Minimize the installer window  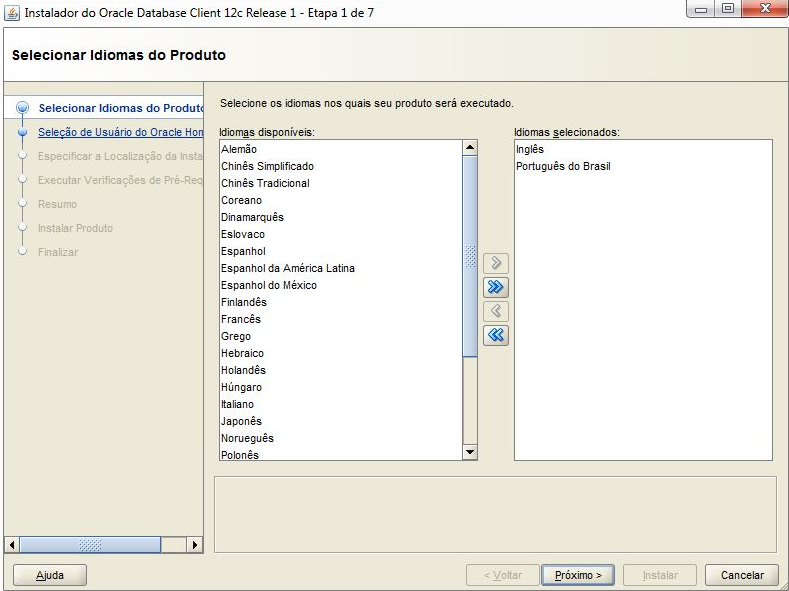click(701, 9)
